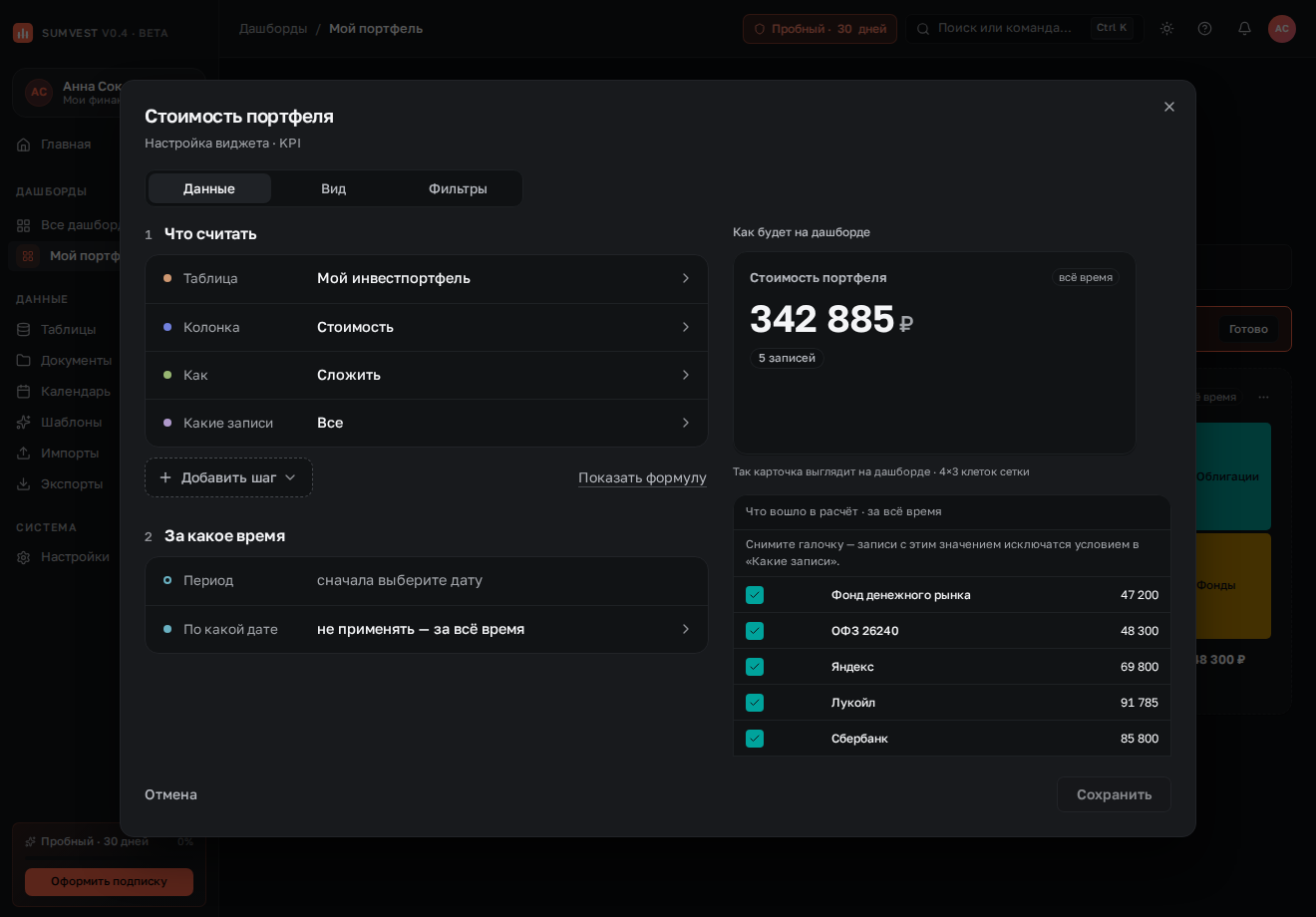Uncheck Фонд денежного рынка record
Viewport: 1316px width, 917px height.
pos(755,595)
